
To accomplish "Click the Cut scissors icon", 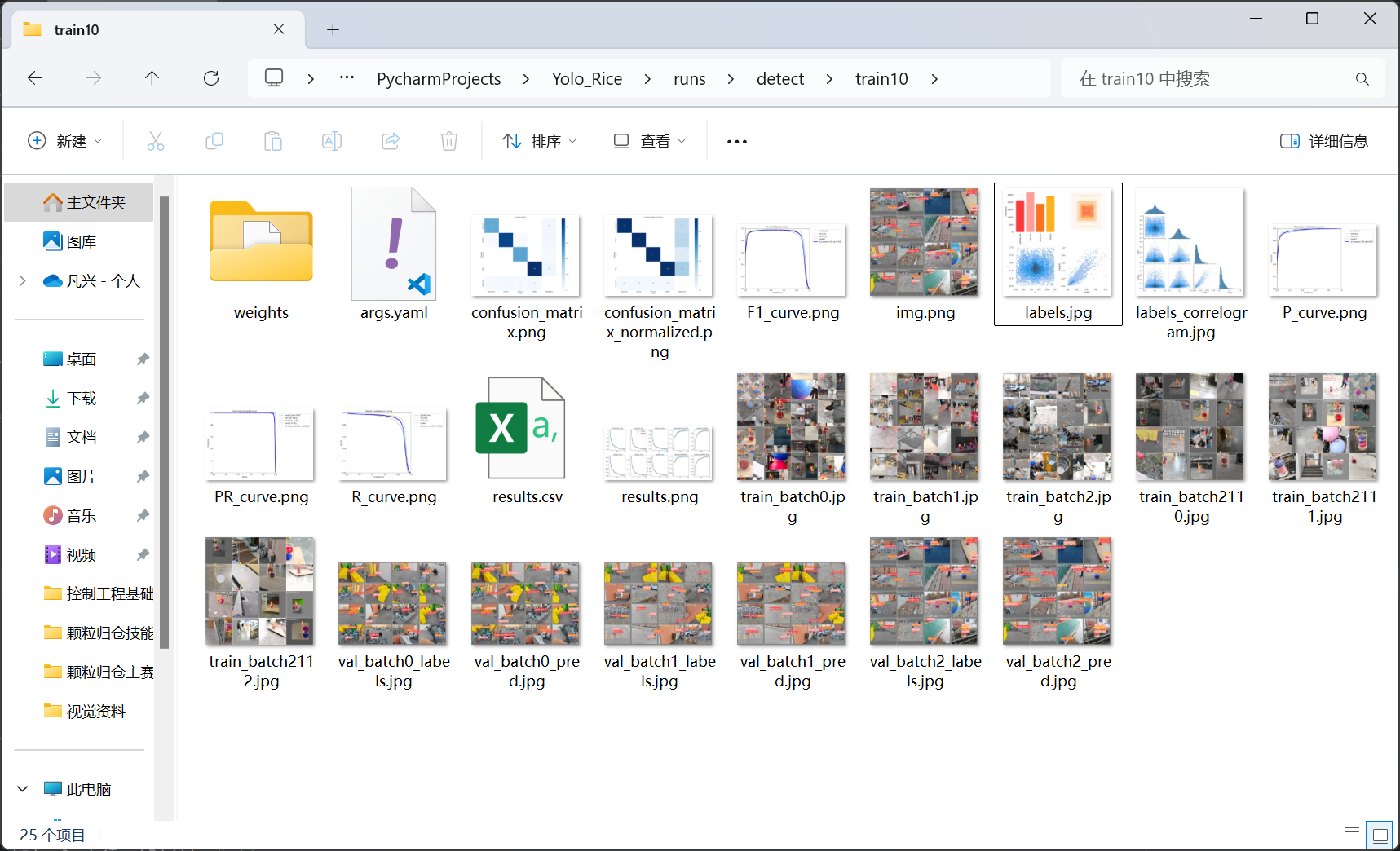I will (x=156, y=141).
